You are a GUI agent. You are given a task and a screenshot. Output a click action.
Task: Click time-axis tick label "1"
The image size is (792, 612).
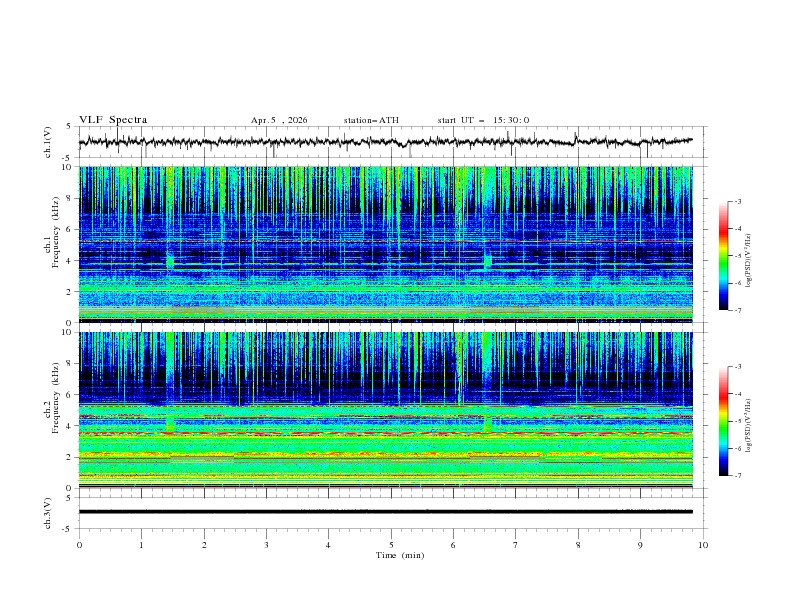(141, 545)
